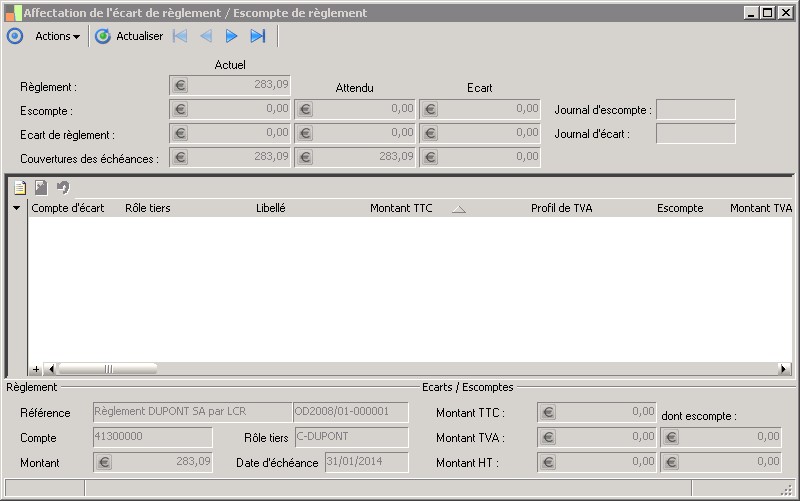
Task: Click the plus button at grid bottom-left
Action: pyautogui.click(x=37, y=369)
